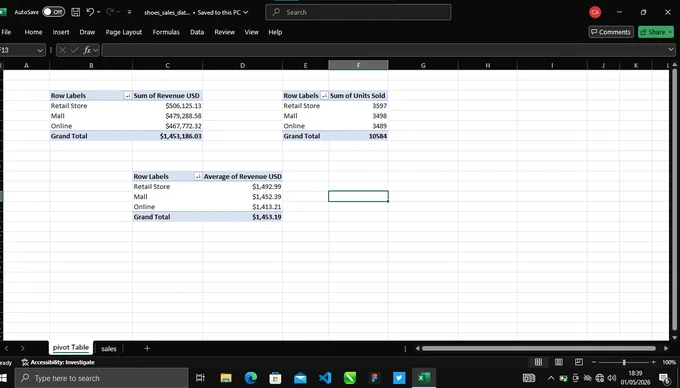Click the scroll left arrow of horizontal scrollbar

417,348
